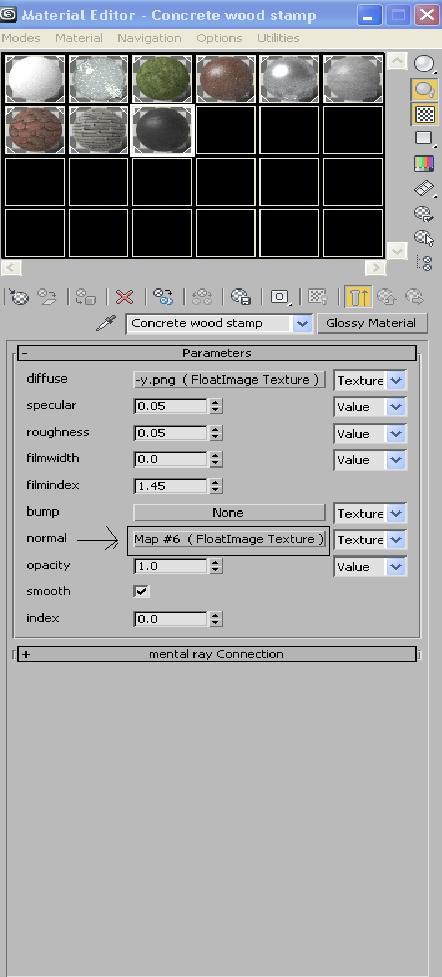The width and height of the screenshot is (442, 977).
Task: Click sample slots scroll right arrow
Action: pyautogui.click(x=375, y=268)
